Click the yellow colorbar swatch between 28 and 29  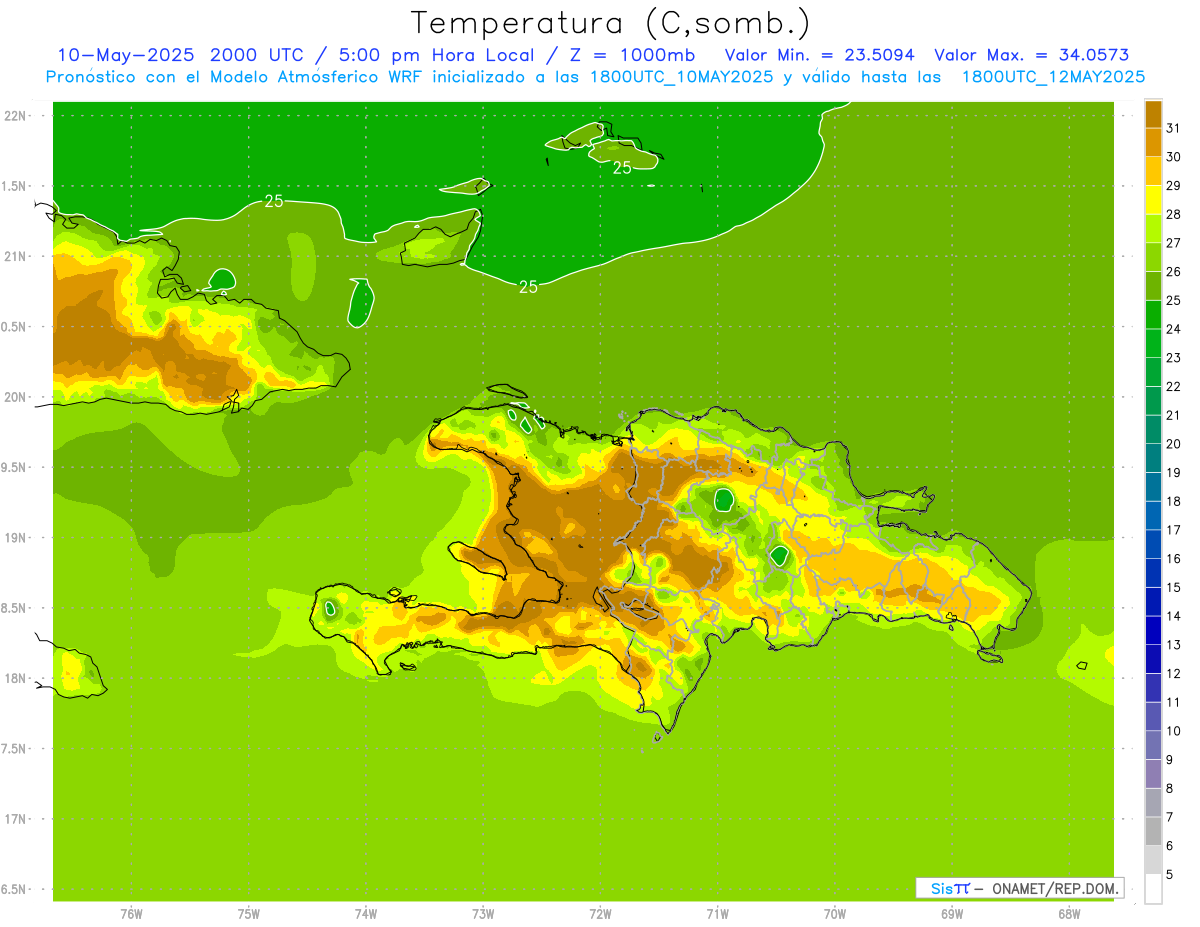(1153, 200)
